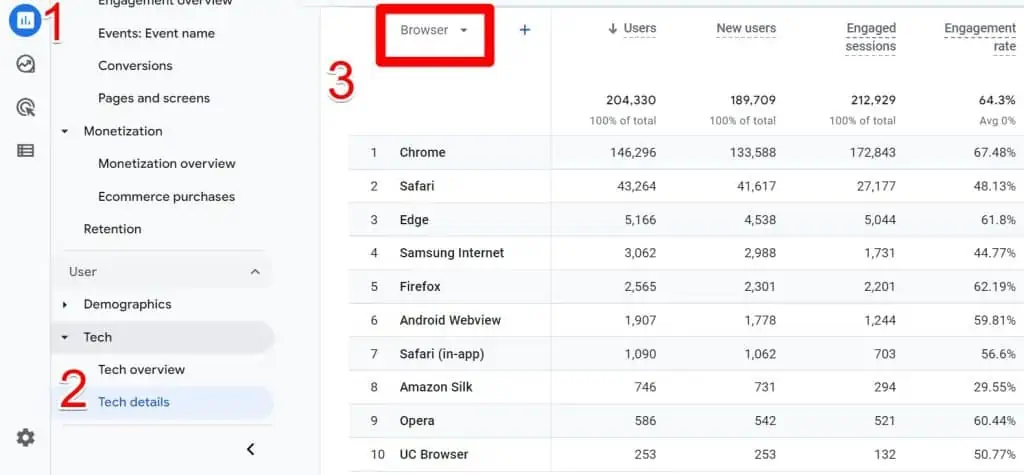Click Chrome's users value 146,296

[x=632, y=153]
